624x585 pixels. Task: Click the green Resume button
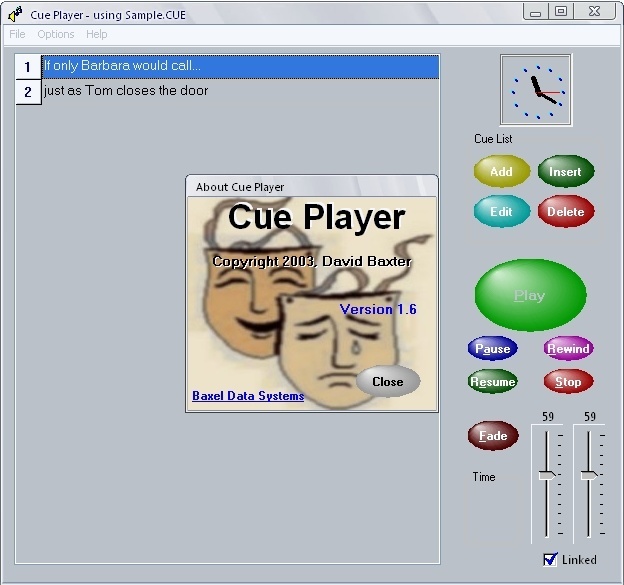[492, 382]
